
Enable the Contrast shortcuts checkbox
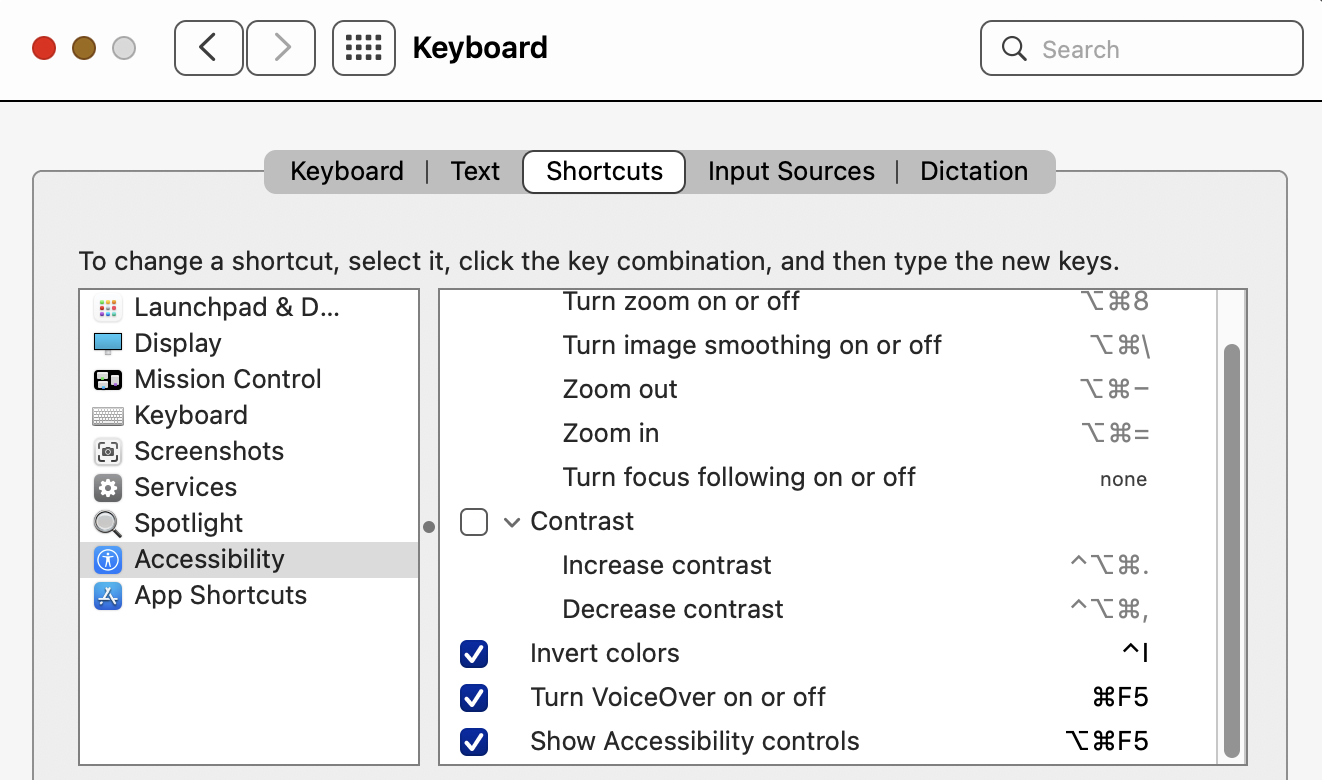pos(474,522)
